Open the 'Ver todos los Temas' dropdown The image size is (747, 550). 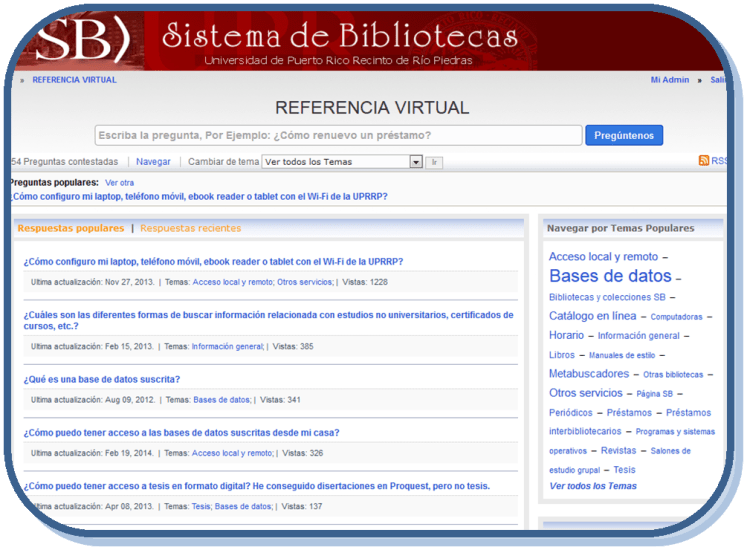[342, 162]
